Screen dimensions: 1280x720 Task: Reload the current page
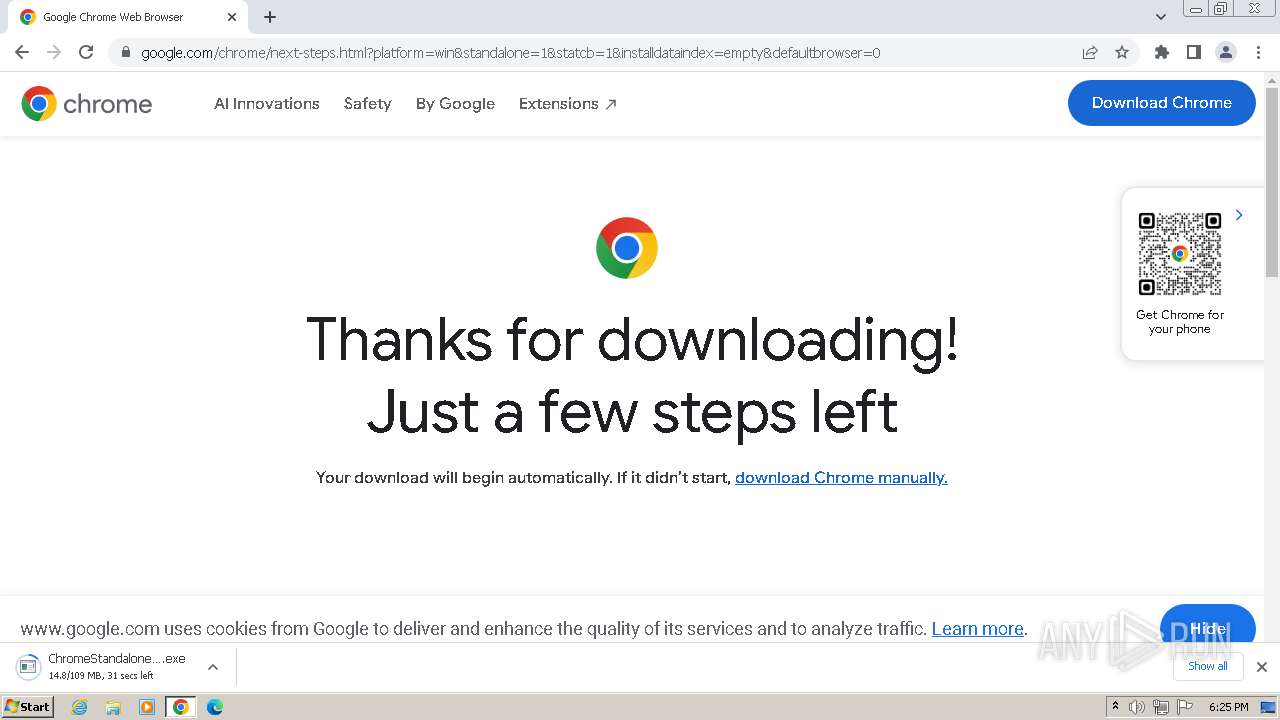(86, 52)
